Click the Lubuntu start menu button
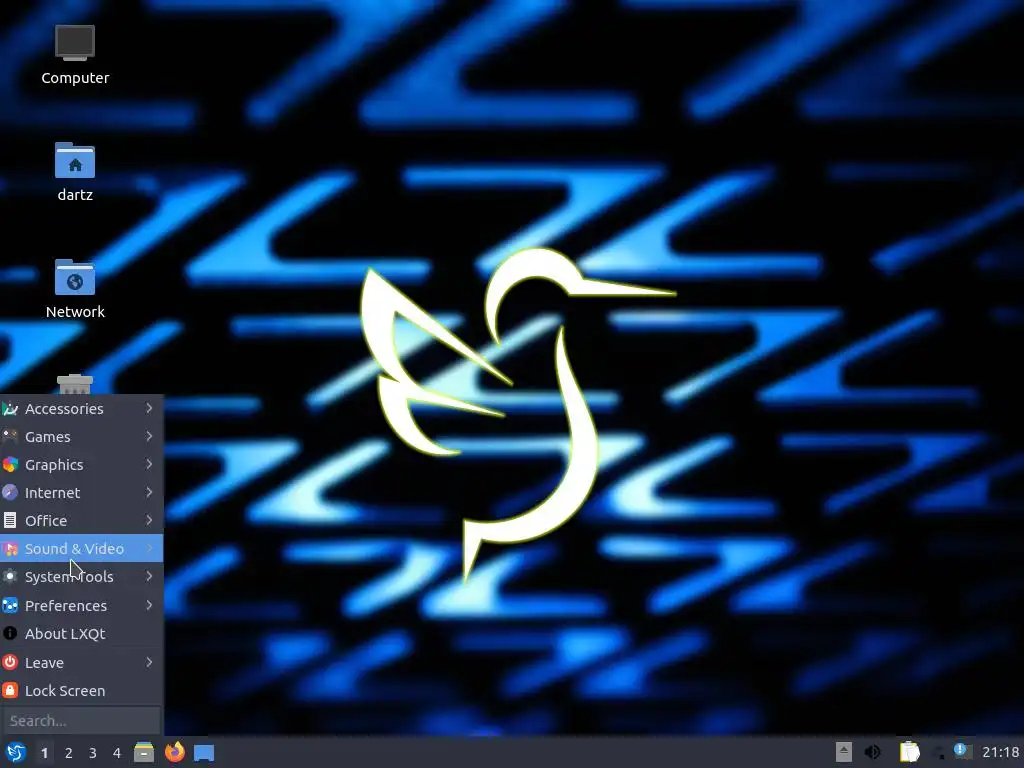 [x=16, y=752]
